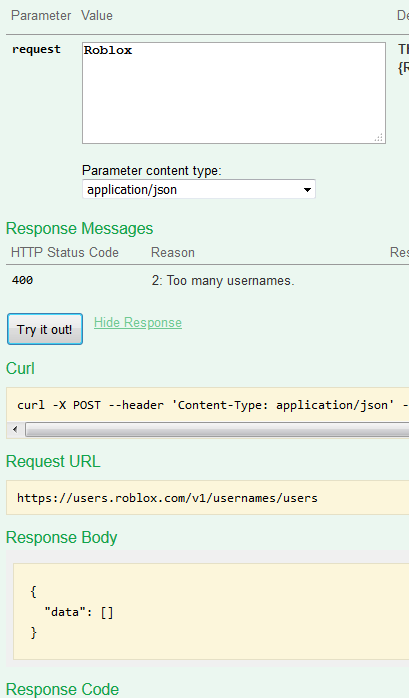Click the Parameter column header
This screenshot has height=698, width=409.
pos(41,16)
